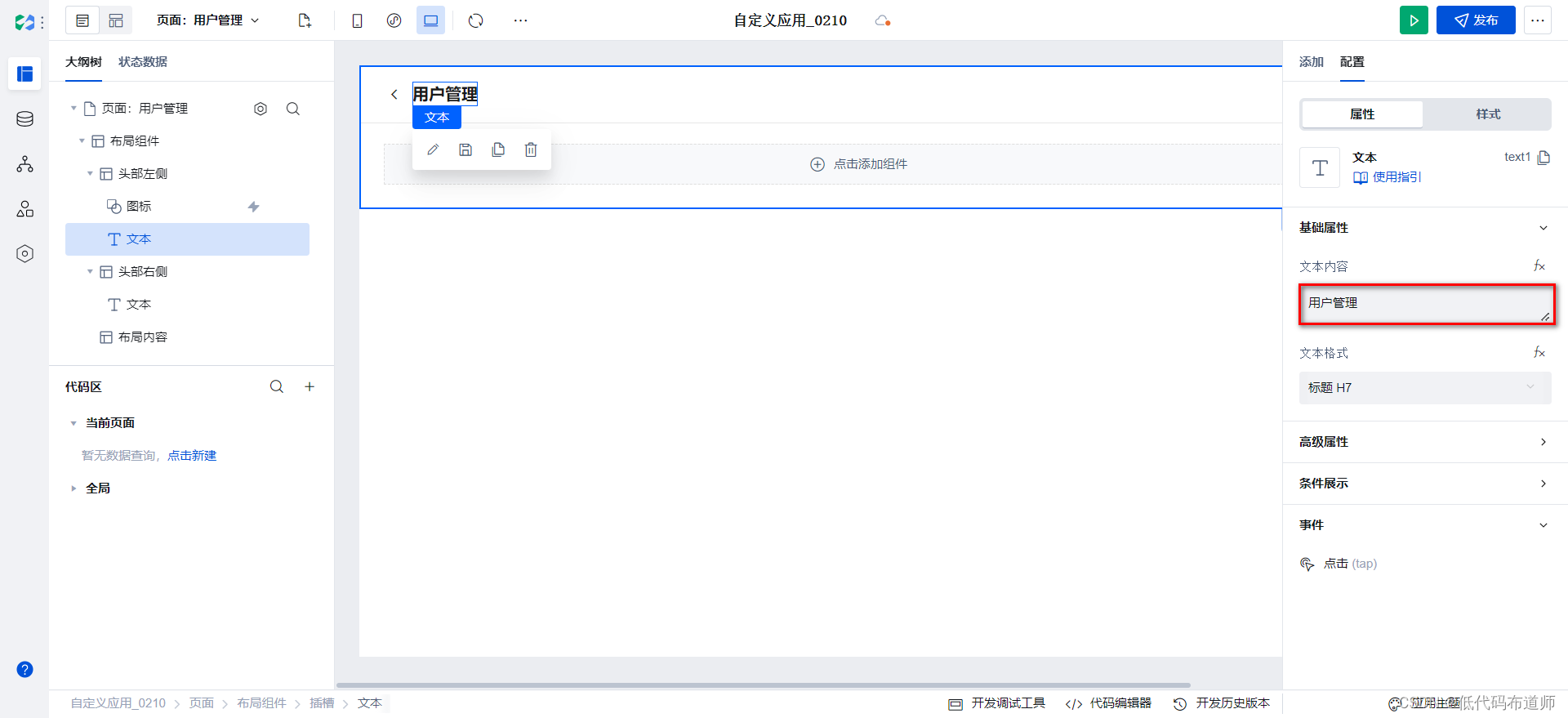This screenshot has width=1568, height=718.
Task: Add new item in 代码区 with plus
Action: pyautogui.click(x=310, y=386)
